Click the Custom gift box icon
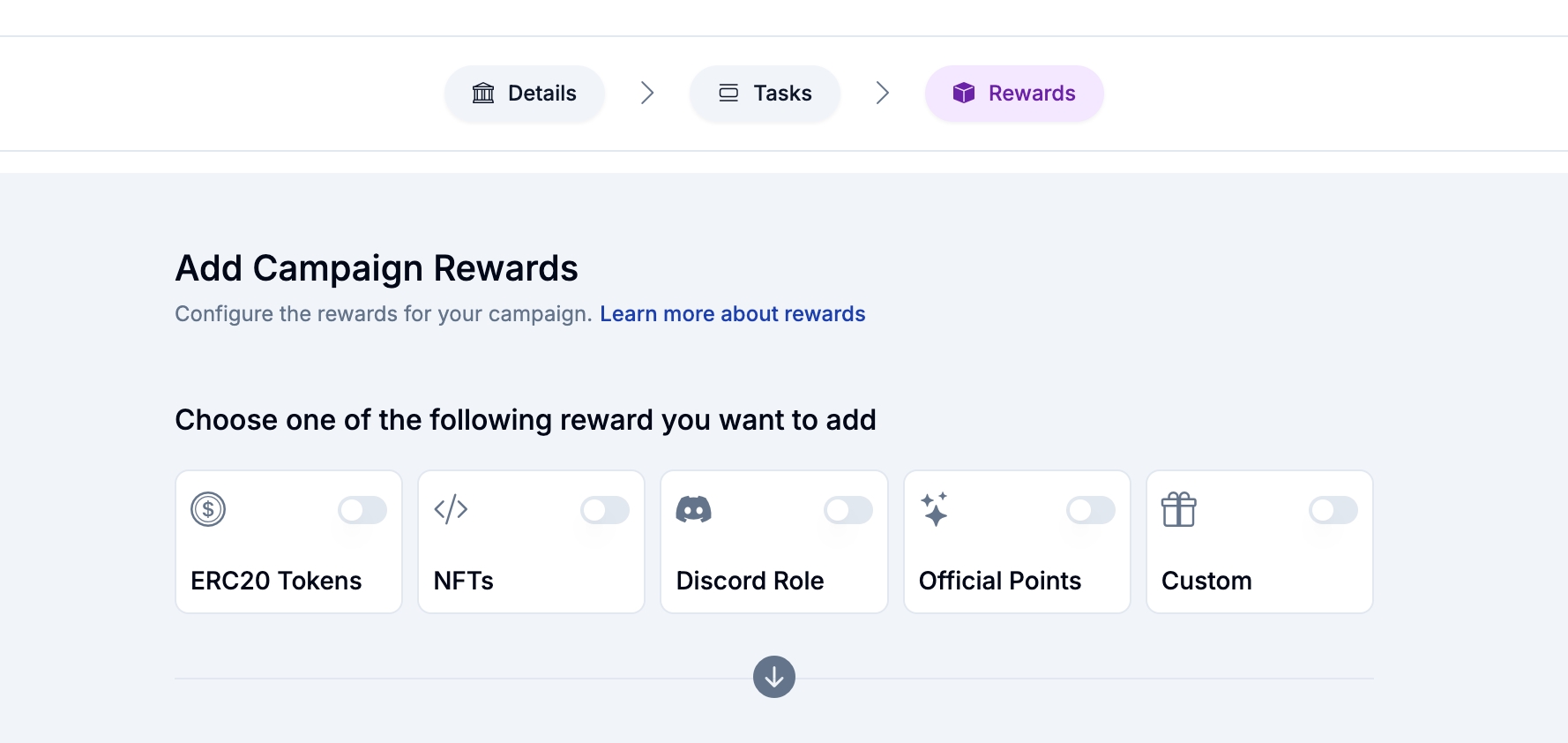This screenshot has height=743, width=1568. 1178,509
